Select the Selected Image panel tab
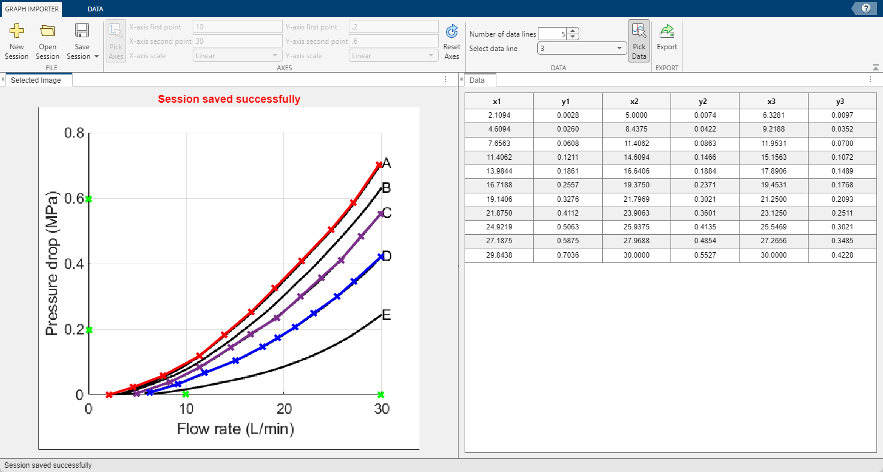 [x=35, y=80]
